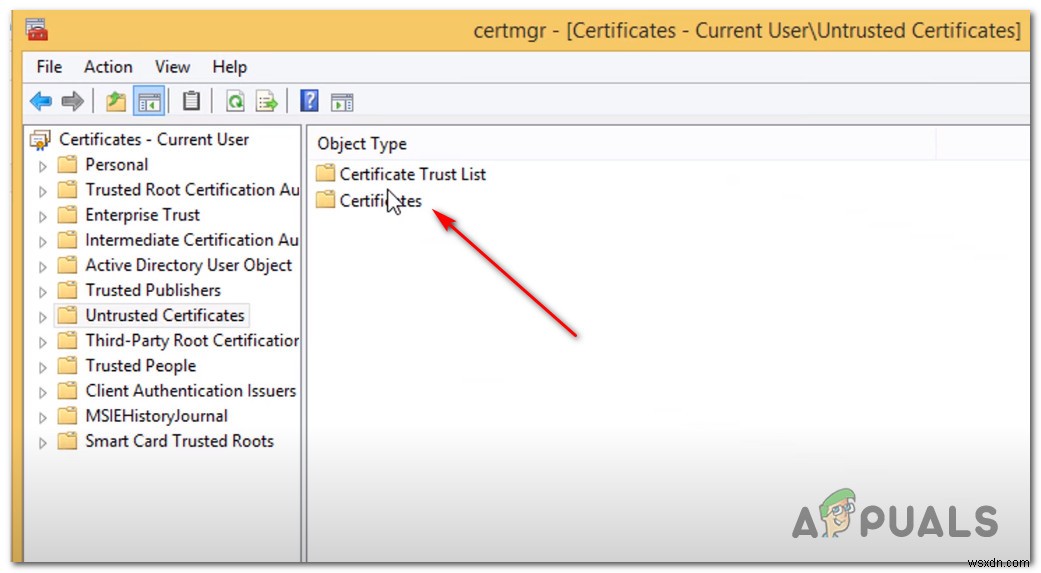Toggle Show/Hide Console Tree icon

(149, 102)
